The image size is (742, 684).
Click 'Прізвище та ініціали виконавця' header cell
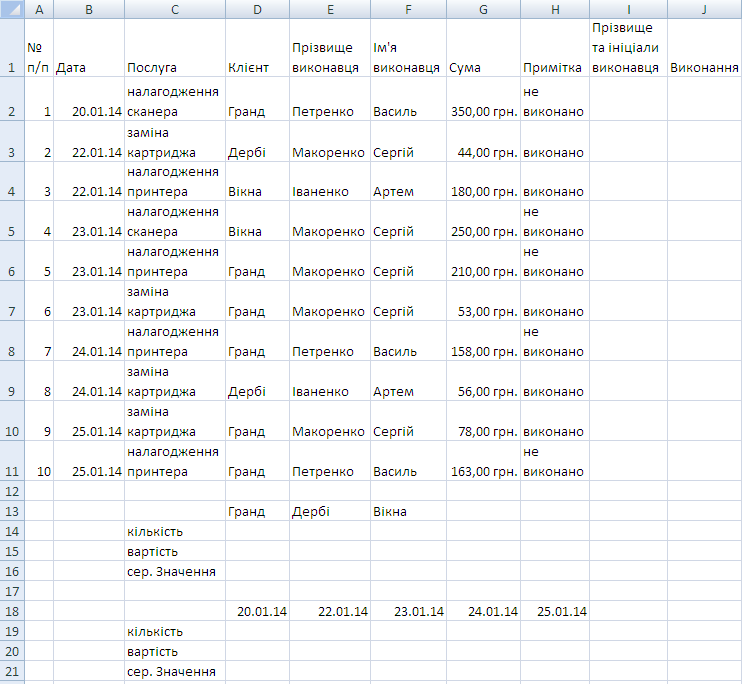click(628, 47)
